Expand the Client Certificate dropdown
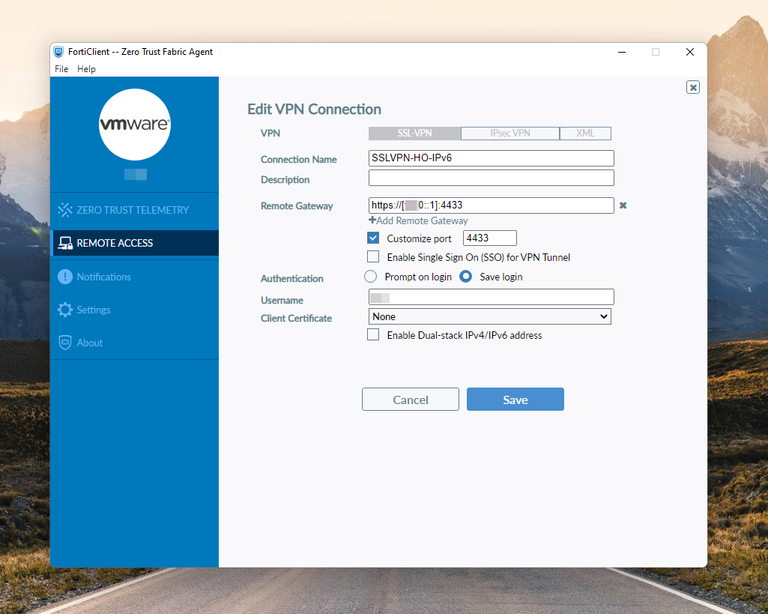 [x=489, y=316]
